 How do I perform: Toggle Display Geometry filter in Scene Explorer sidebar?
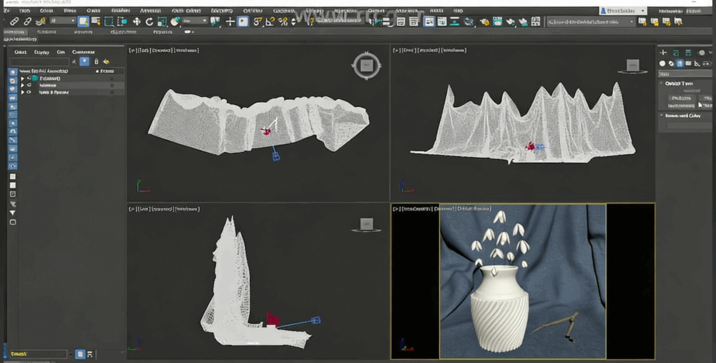point(13,72)
